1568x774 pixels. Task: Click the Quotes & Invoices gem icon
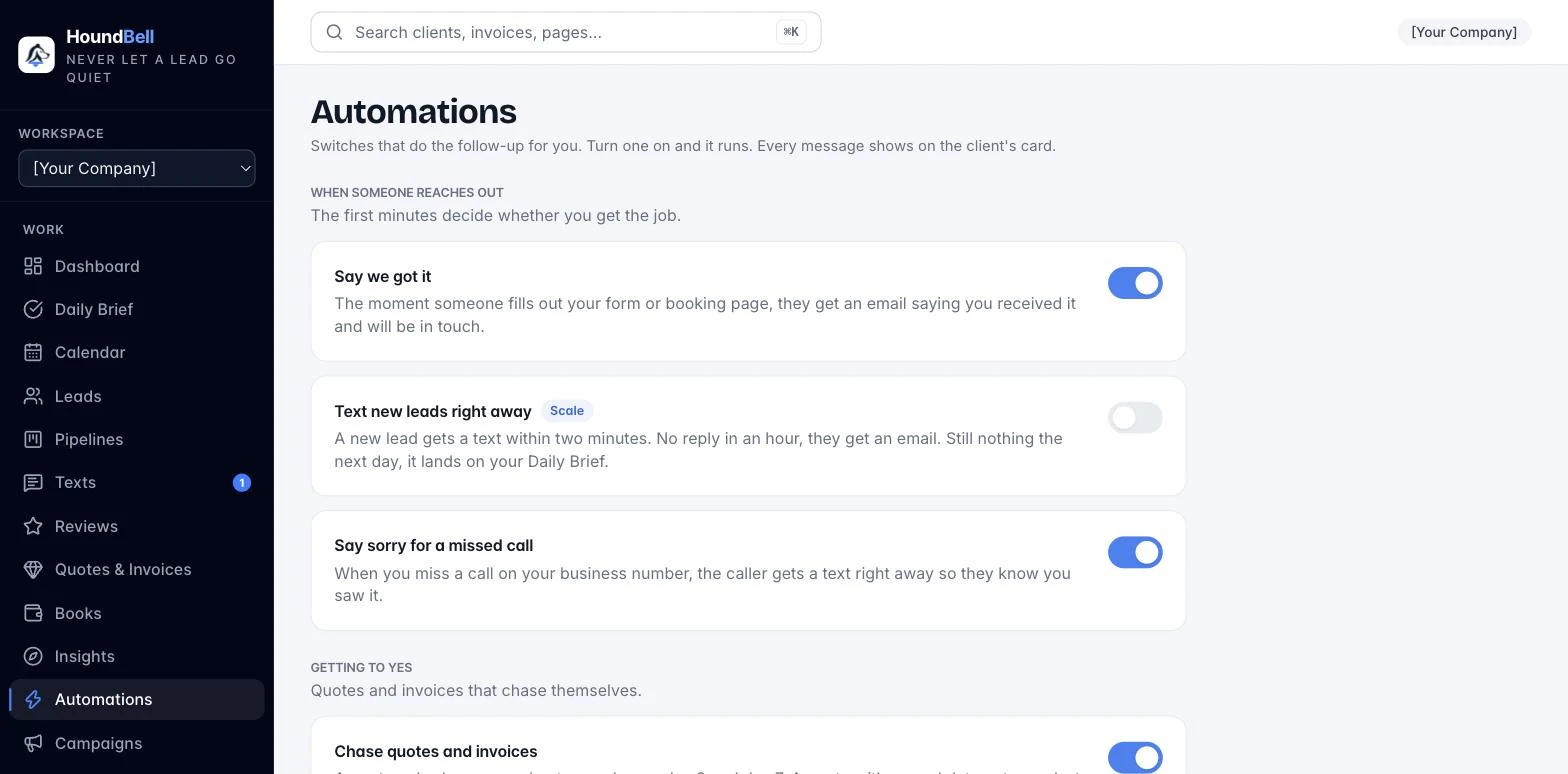coord(33,569)
